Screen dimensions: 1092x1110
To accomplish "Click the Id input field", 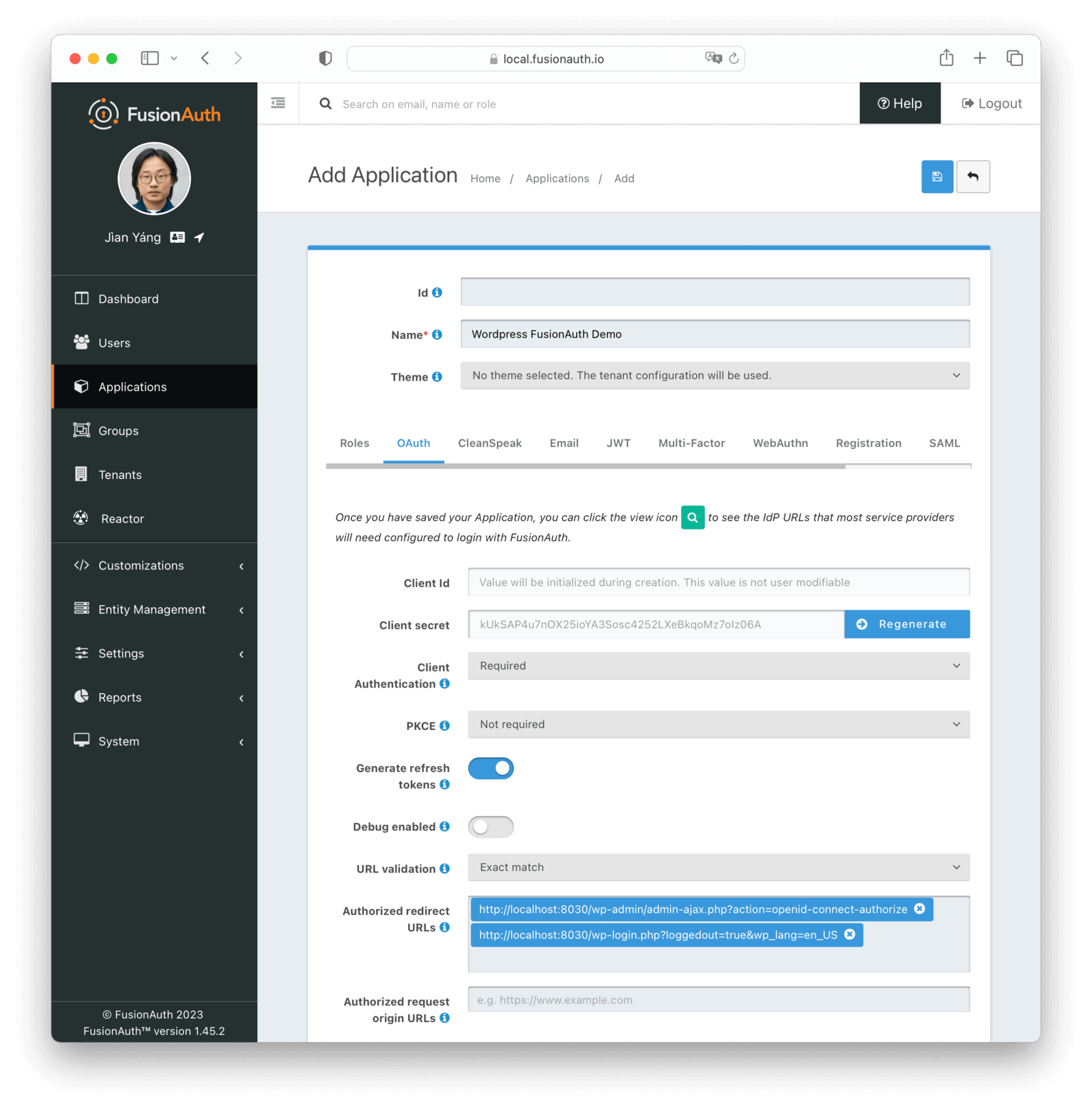I will [x=715, y=292].
